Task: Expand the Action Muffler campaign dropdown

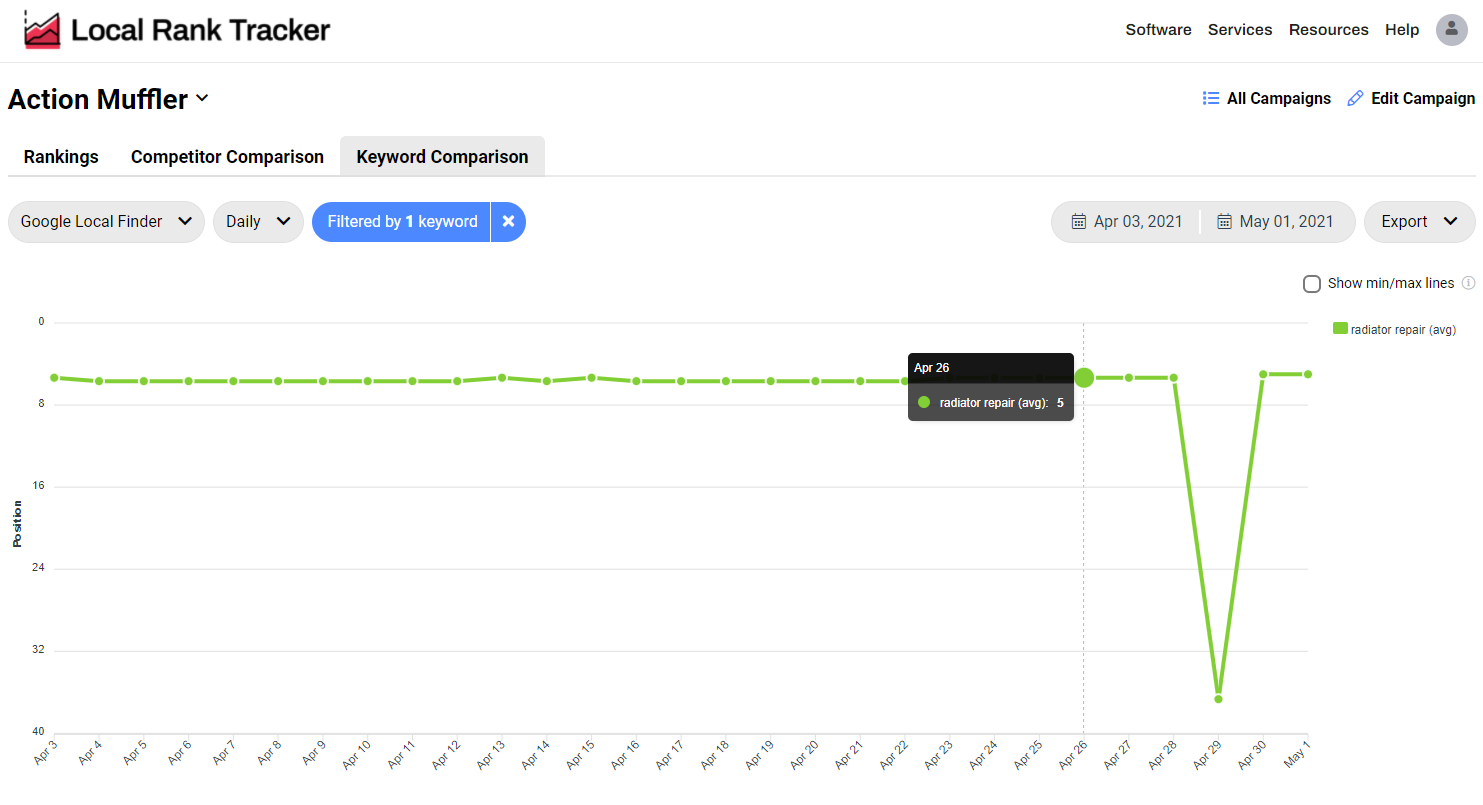Action: point(202,98)
